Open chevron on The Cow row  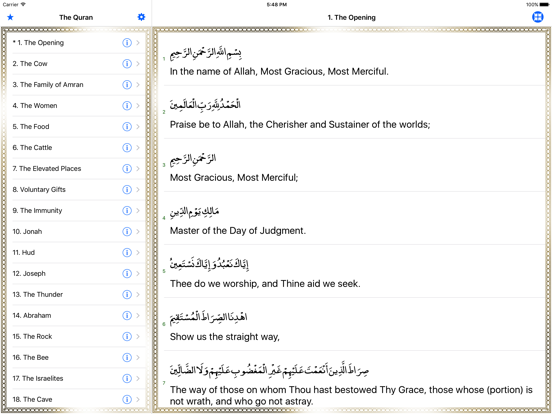click(138, 64)
